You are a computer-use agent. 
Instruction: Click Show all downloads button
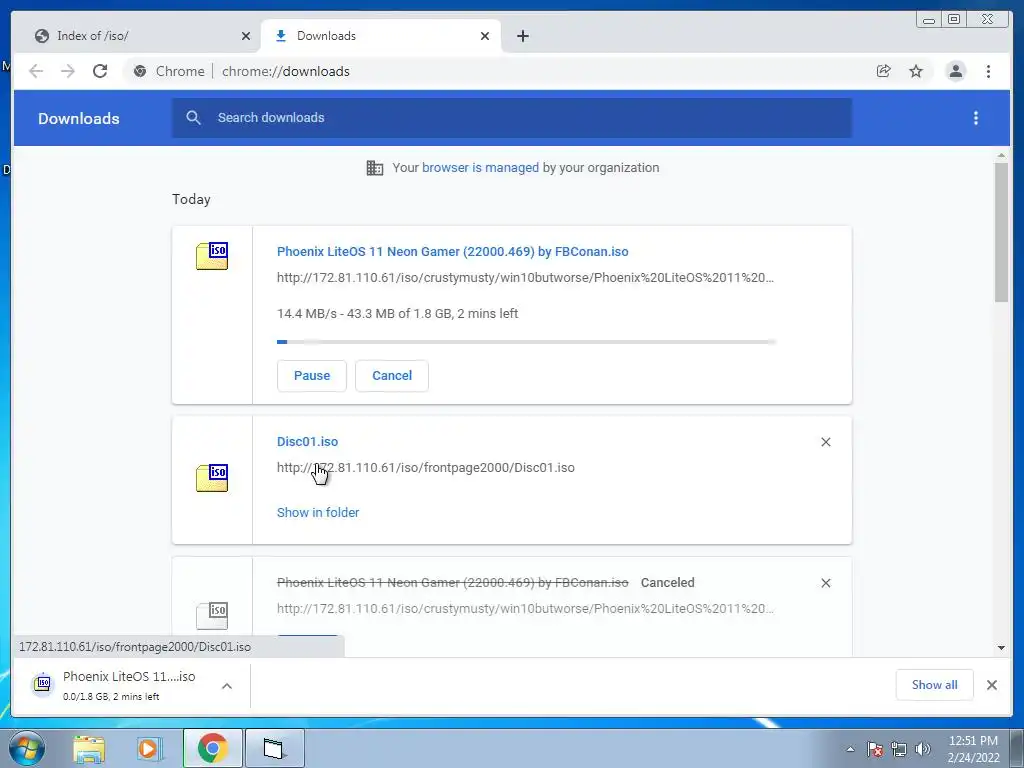(x=935, y=685)
